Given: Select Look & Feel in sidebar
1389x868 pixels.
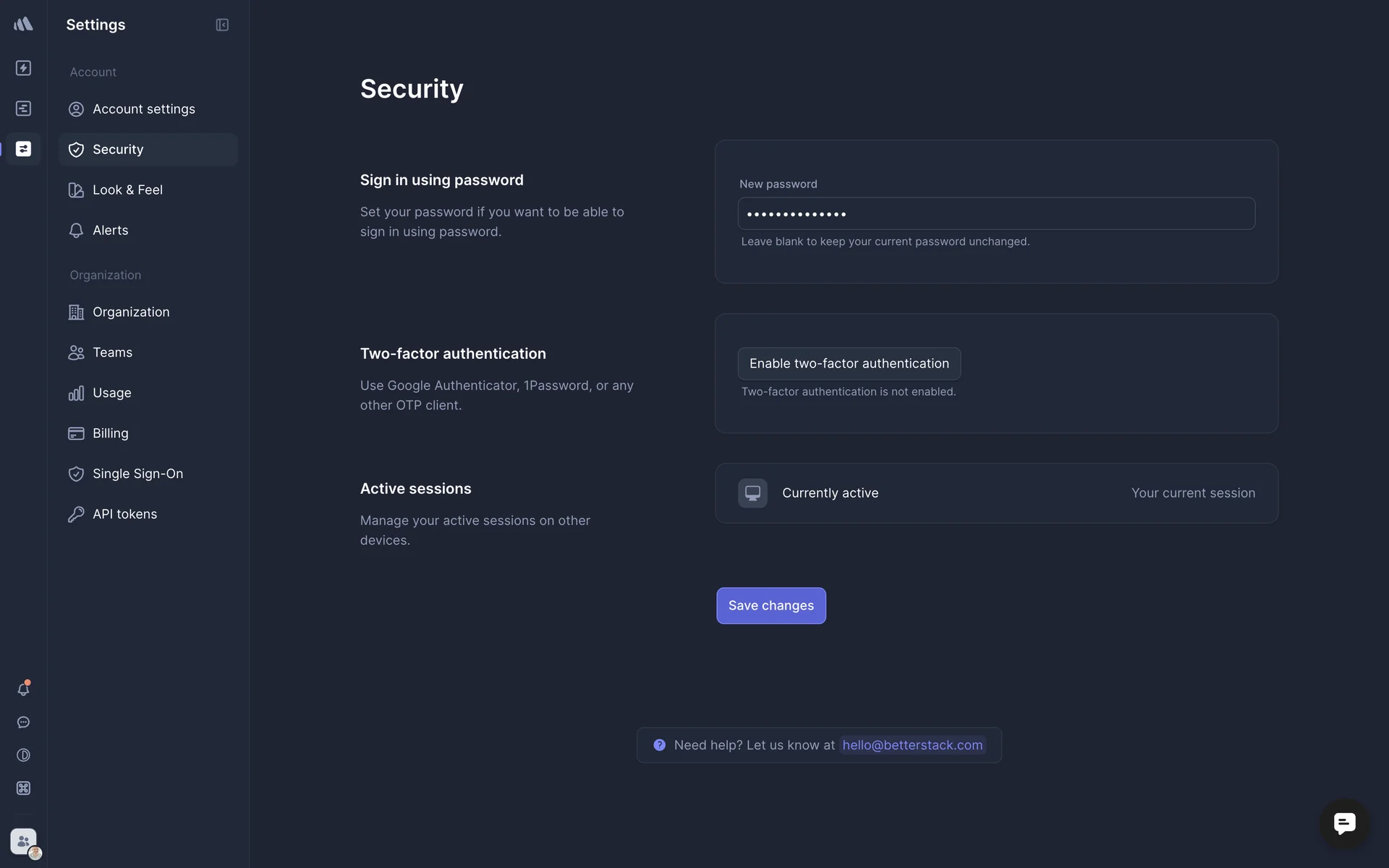Looking at the screenshot, I should coord(127,190).
